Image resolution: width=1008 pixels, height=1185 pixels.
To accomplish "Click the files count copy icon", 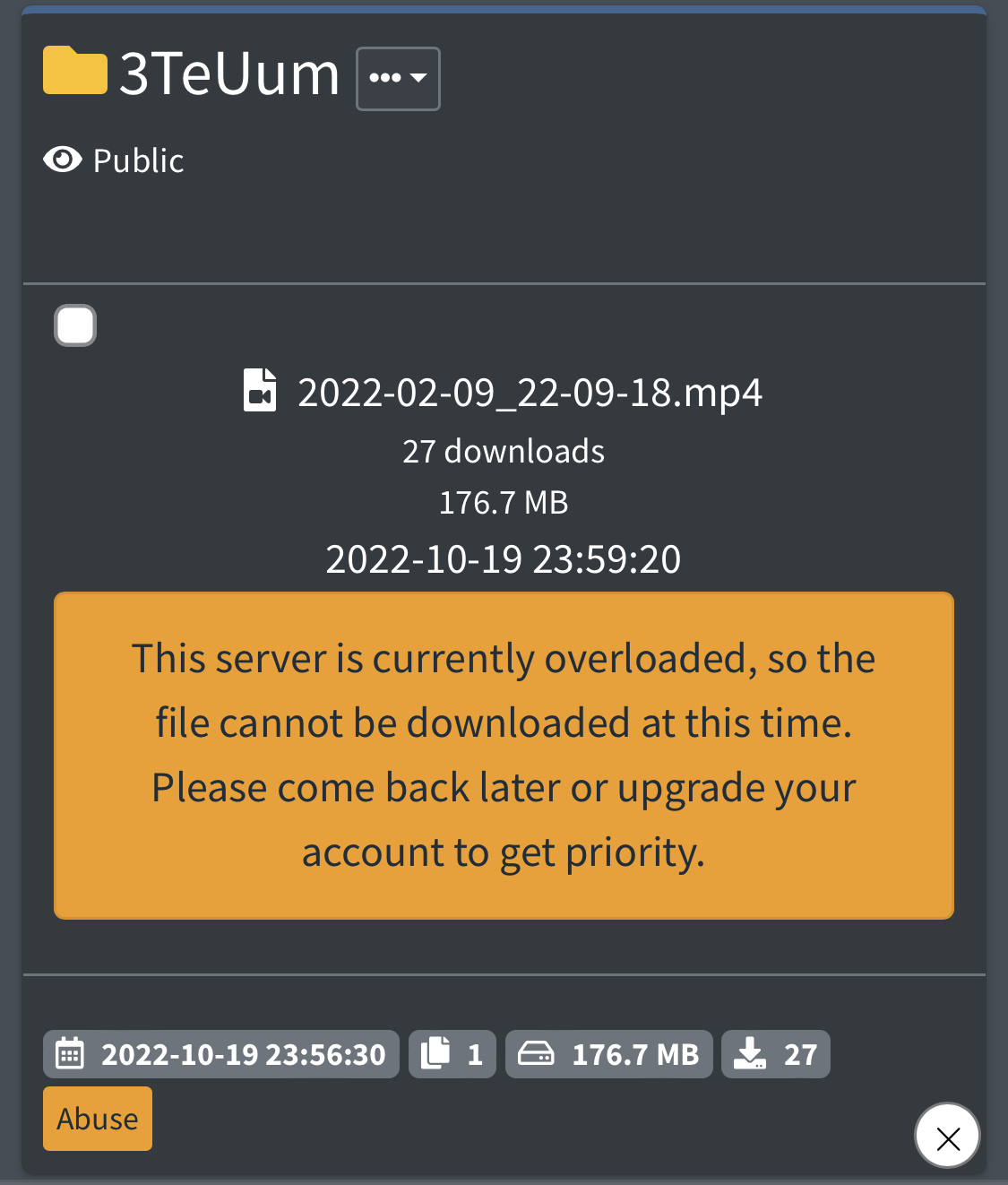I will 435,1053.
